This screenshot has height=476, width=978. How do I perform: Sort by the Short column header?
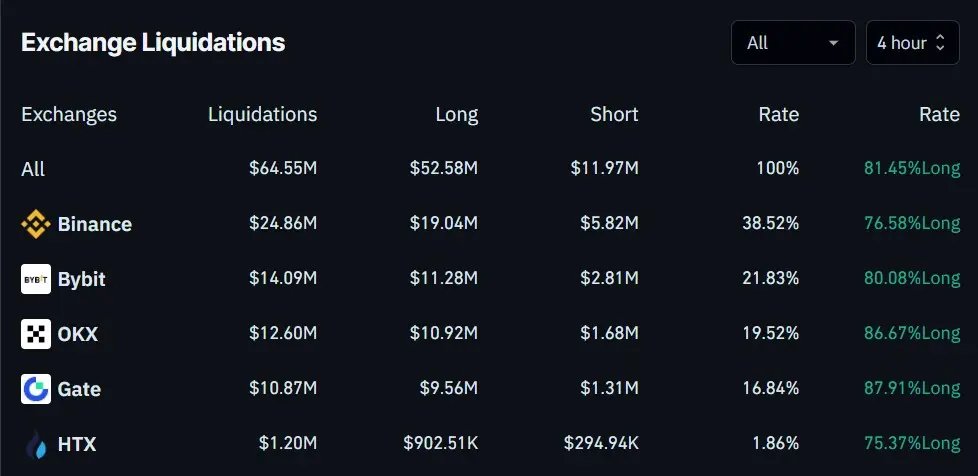click(x=613, y=114)
